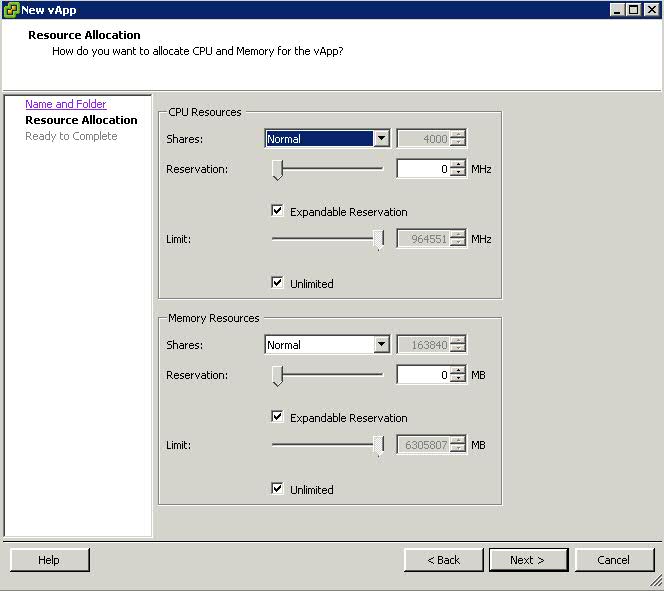The width and height of the screenshot is (664, 591).
Task: Open the Memory Shares dropdown
Action: pyautogui.click(x=382, y=345)
